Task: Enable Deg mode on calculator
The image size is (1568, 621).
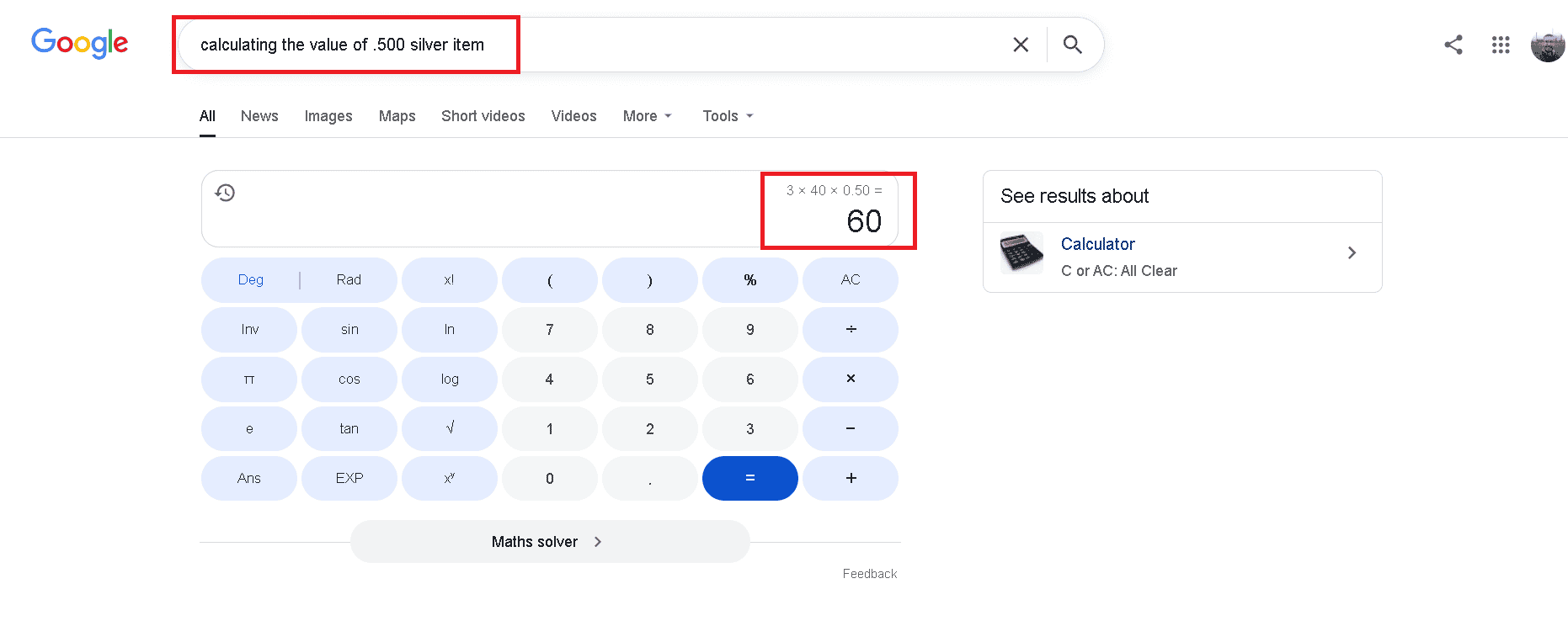Action: click(249, 279)
